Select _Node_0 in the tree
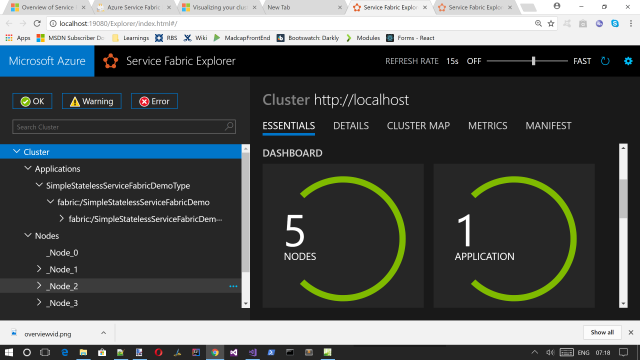 (x=62, y=253)
